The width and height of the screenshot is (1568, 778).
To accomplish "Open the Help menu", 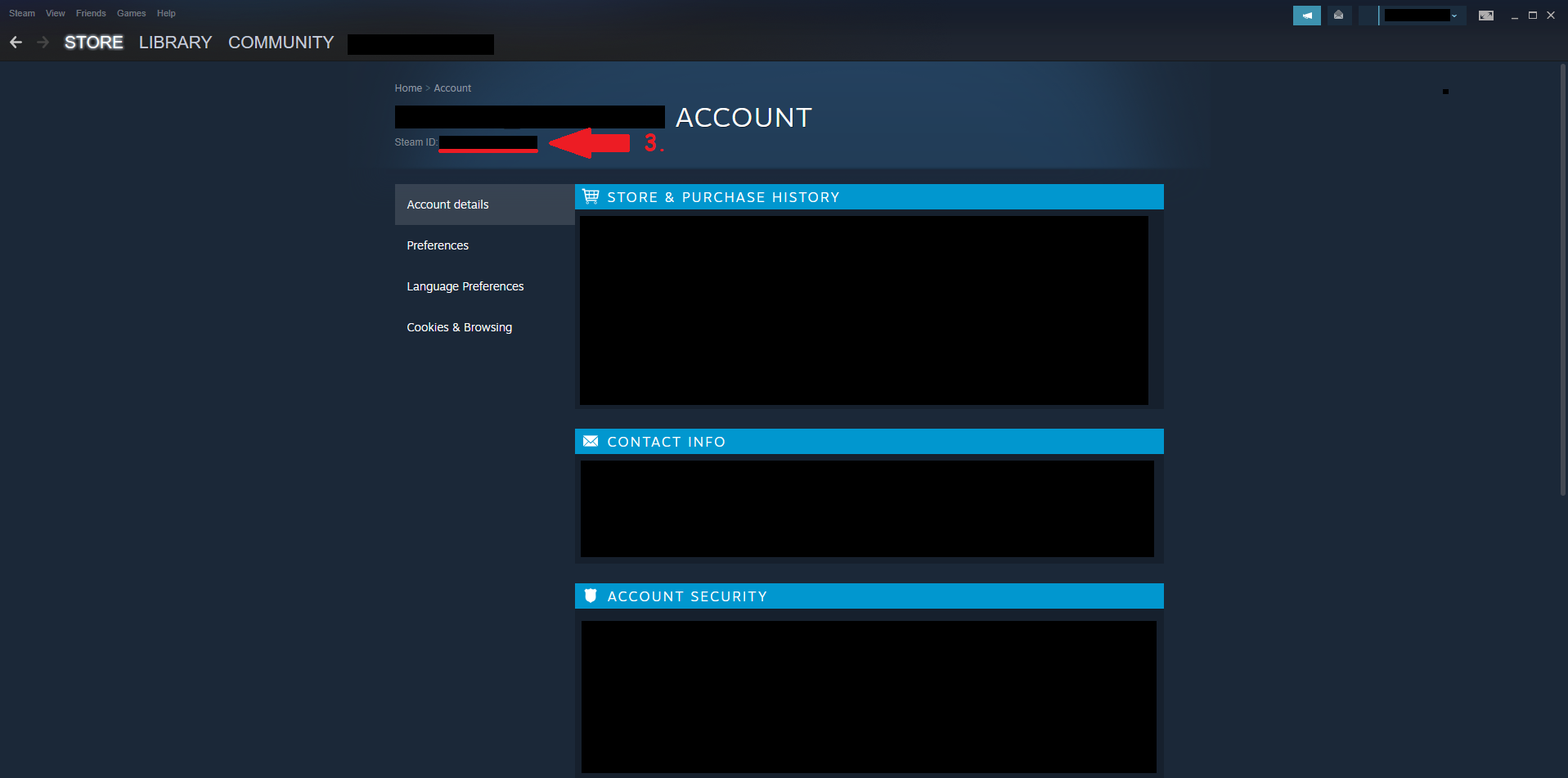I will [x=166, y=13].
